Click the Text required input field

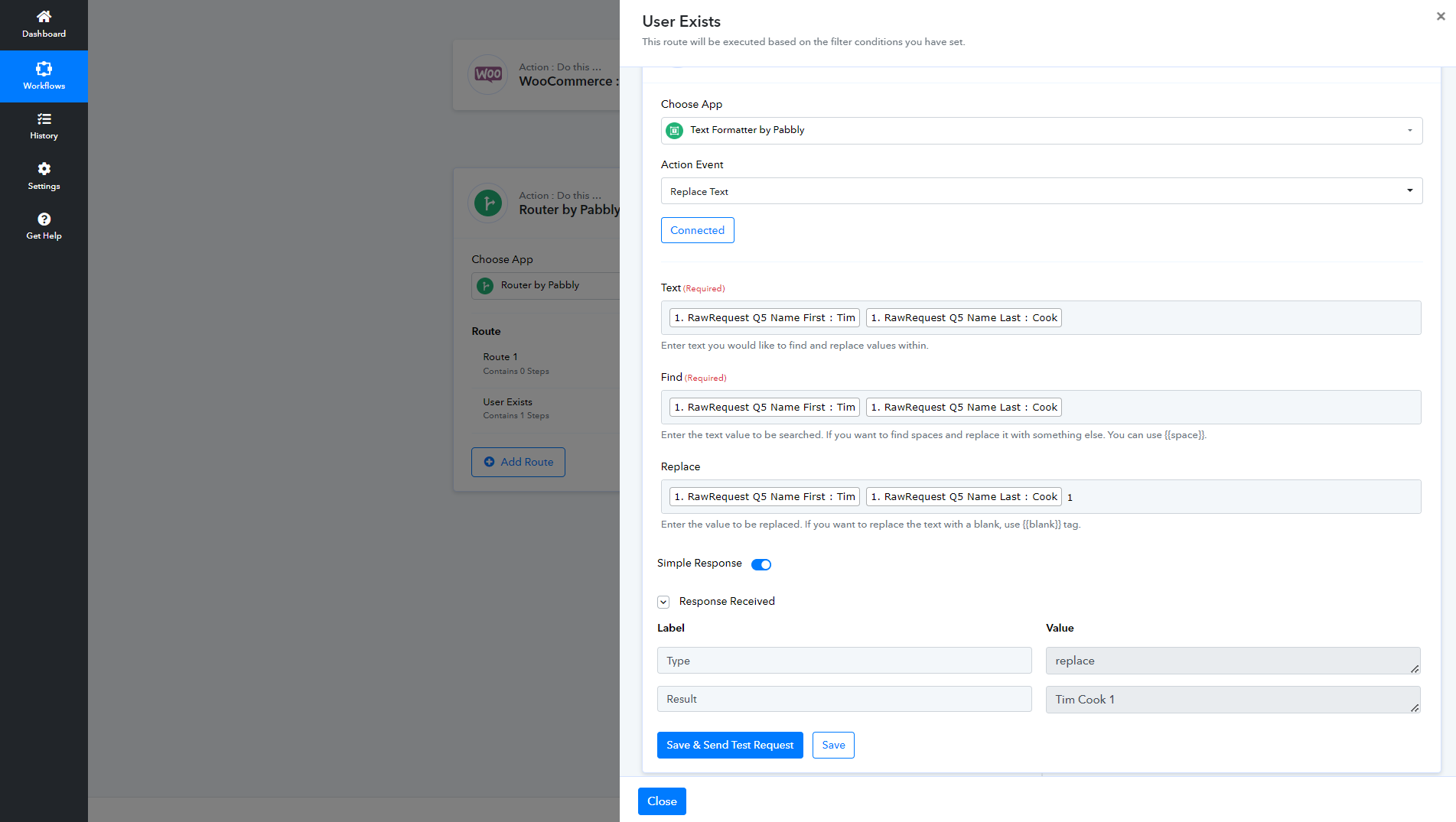pyautogui.click(x=1041, y=318)
